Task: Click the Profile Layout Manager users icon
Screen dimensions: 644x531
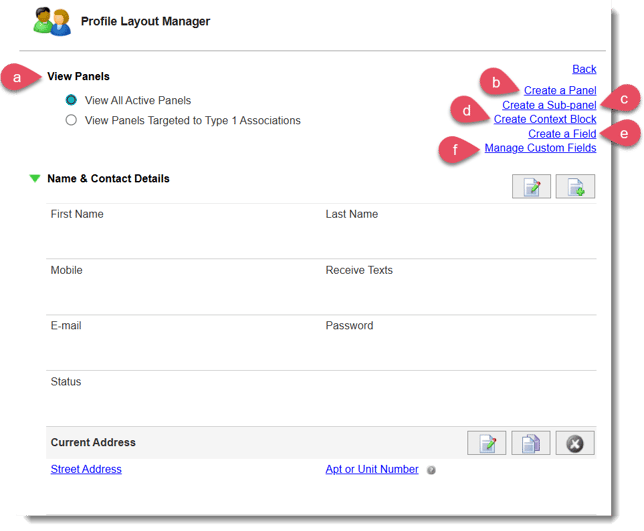Action: click(52, 21)
